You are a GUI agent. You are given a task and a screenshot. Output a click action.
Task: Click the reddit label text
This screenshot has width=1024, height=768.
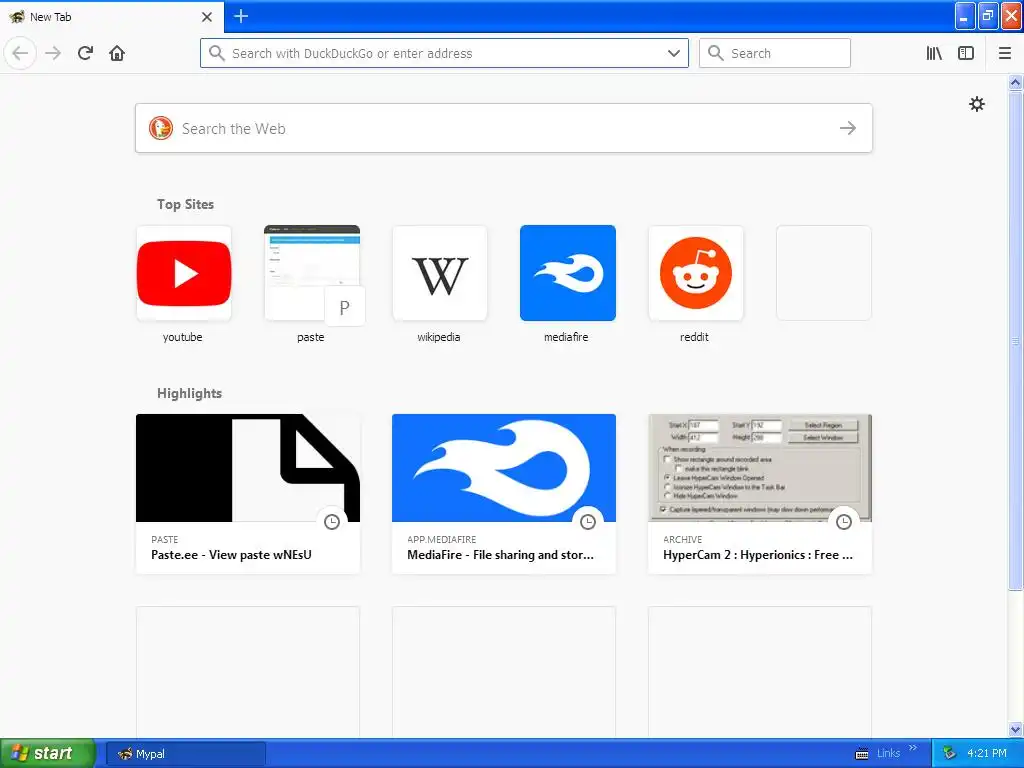(694, 337)
